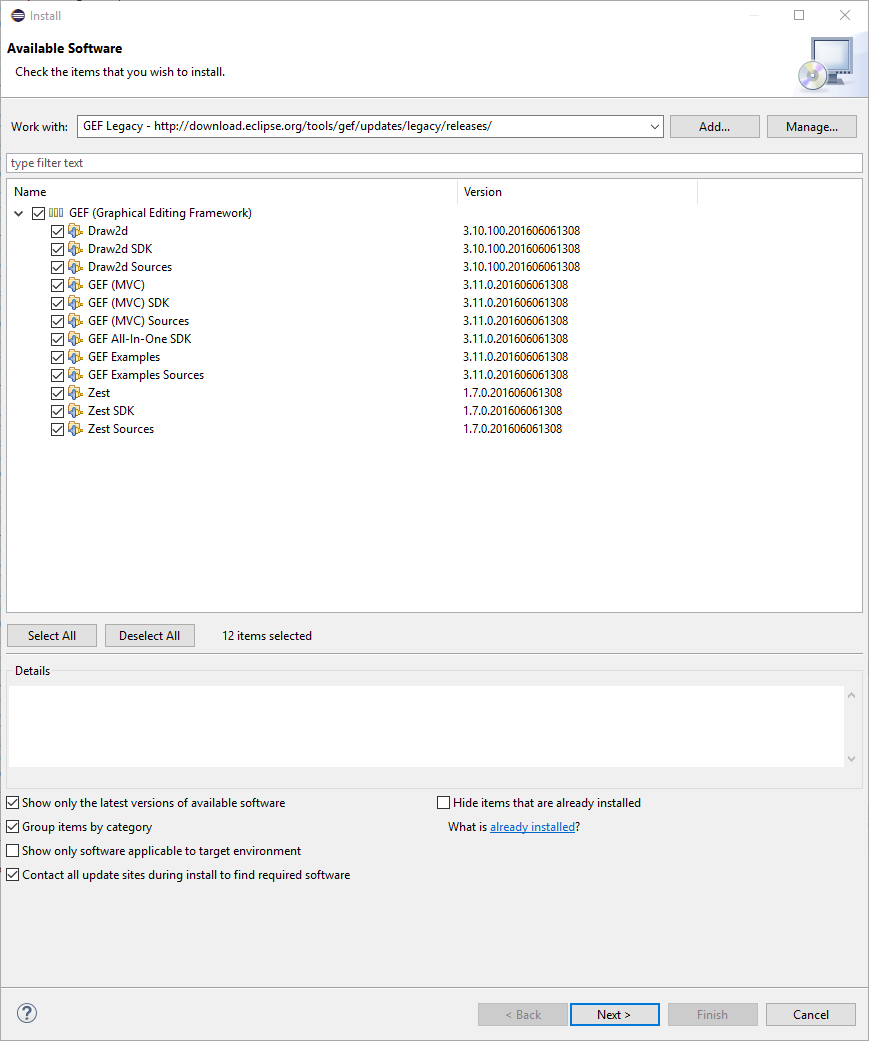Open the Work with site dropdown
The image size is (869, 1041).
point(655,126)
